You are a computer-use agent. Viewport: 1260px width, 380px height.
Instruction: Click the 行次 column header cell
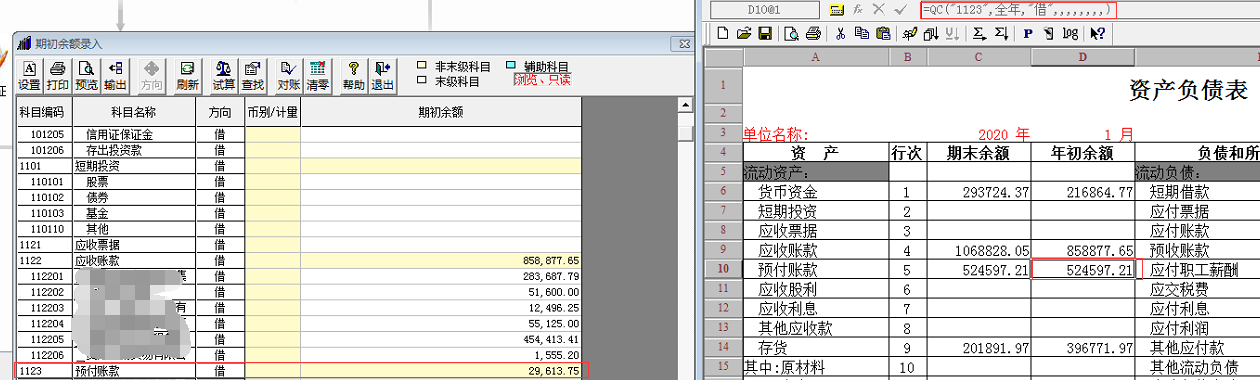click(908, 153)
